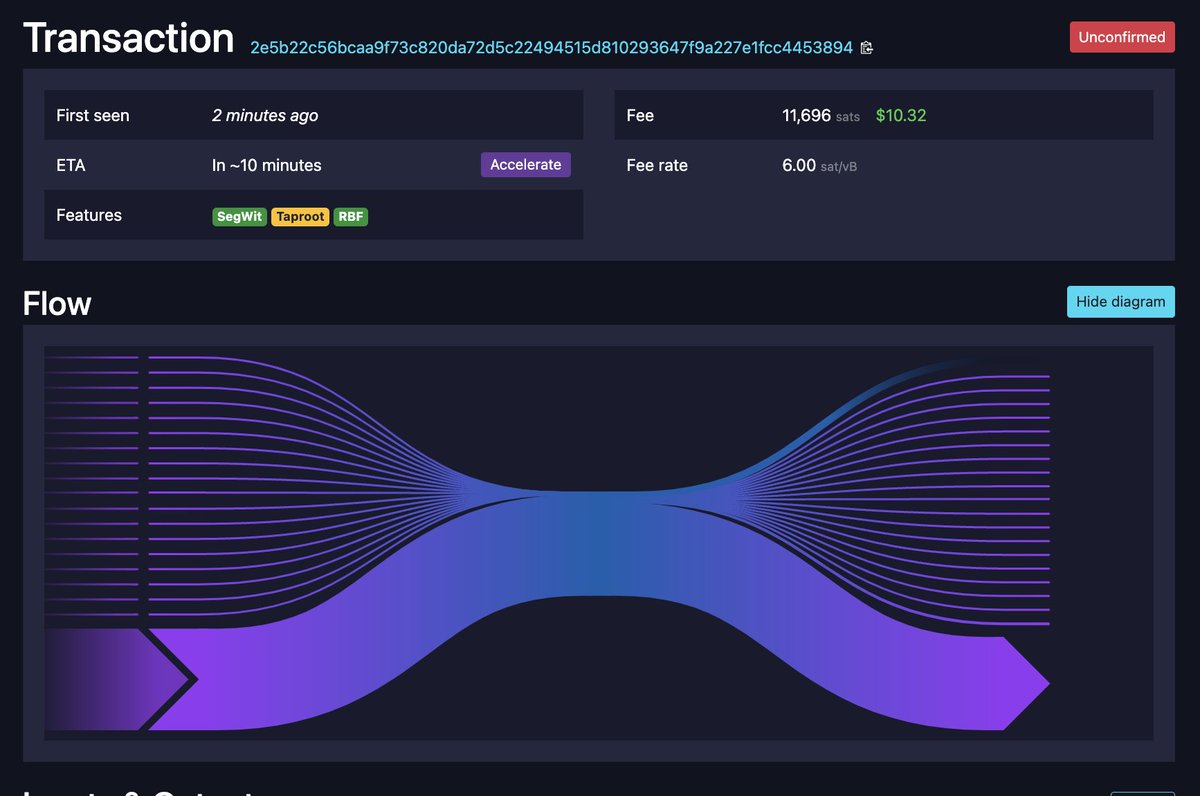Click the 6.00 sat/vB fee rate
This screenshot has height=796, width=1200.
819,165
